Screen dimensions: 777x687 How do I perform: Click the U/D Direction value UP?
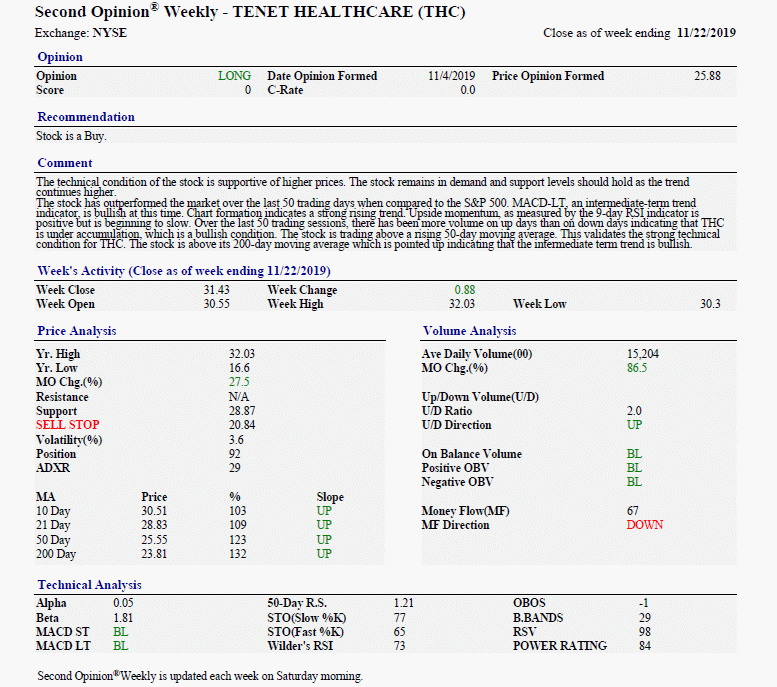click(634, 425)
